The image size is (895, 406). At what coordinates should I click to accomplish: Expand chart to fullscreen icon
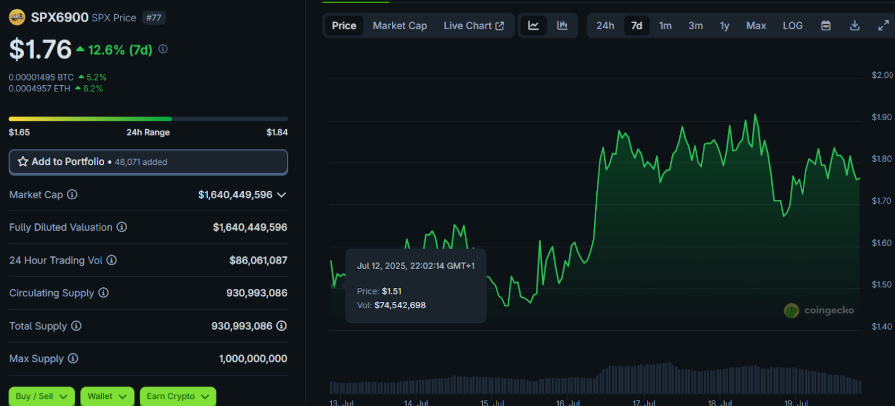coord(883,26)
